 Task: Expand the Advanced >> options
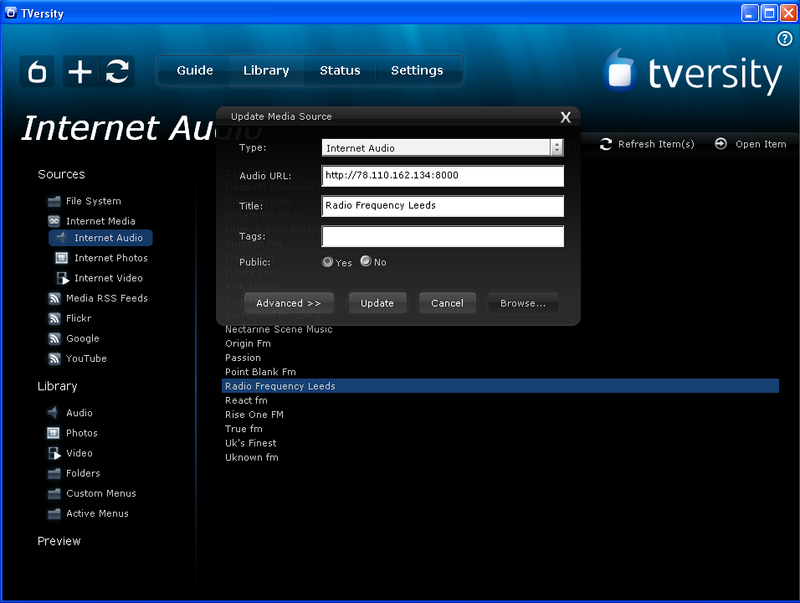pos(288,303)
